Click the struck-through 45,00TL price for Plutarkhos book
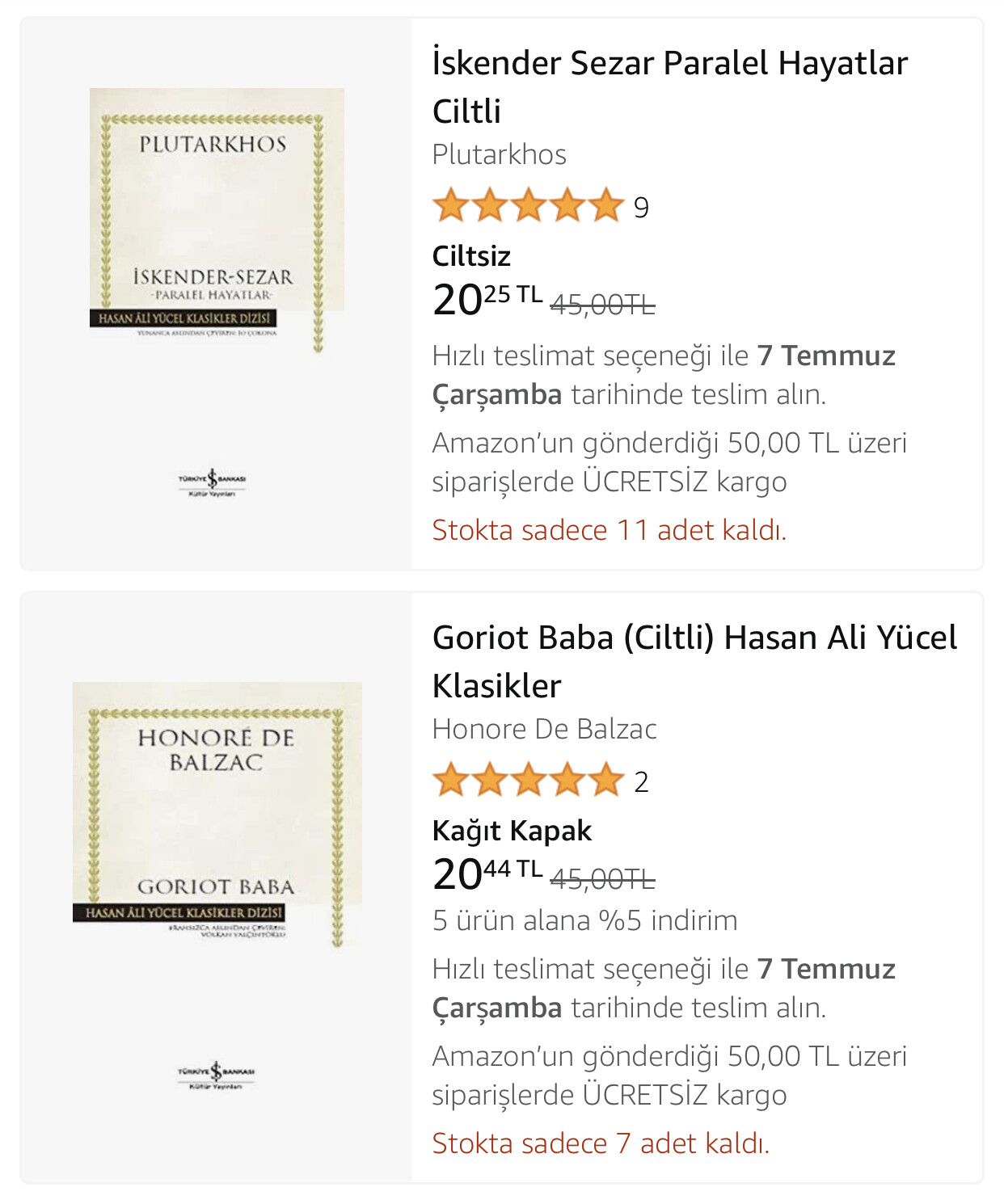Image resolution: width=1004 pixels, height=1204 pixels. (x=602, y=305)
